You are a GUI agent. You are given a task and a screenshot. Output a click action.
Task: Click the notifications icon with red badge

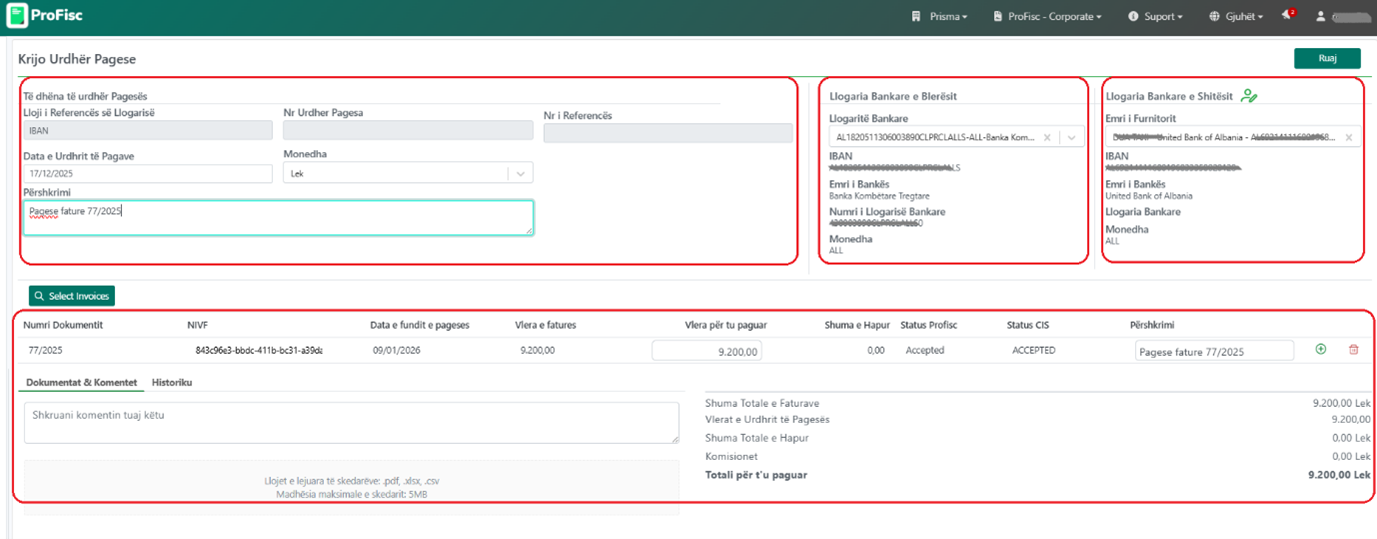tap(1287, 16)
